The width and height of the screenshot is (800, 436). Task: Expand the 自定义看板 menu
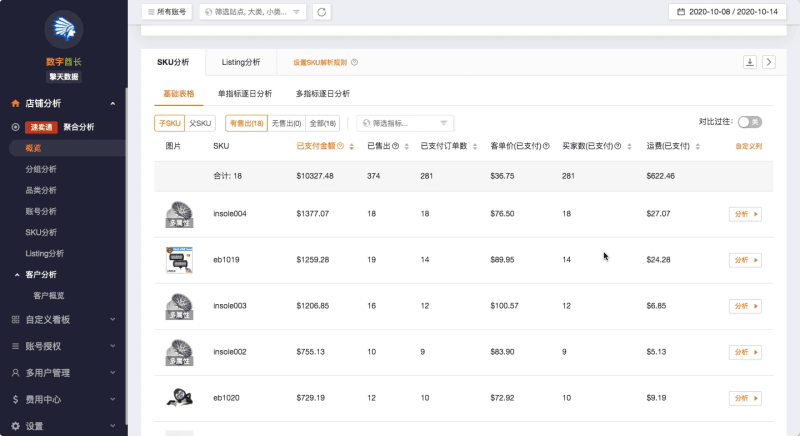pyautogui.click(x=112, y=320)
